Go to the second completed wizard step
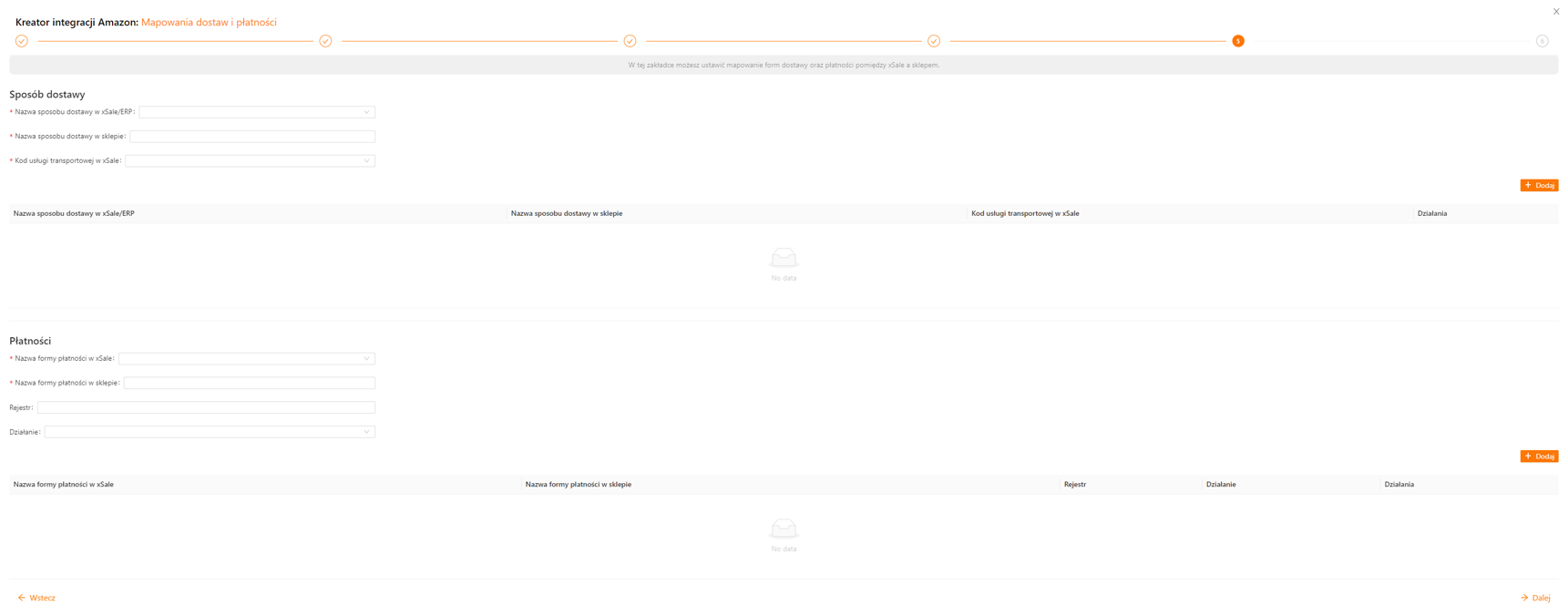This screenshot has height=616, width=1568. pyautogui.click(x=325, y=41)
